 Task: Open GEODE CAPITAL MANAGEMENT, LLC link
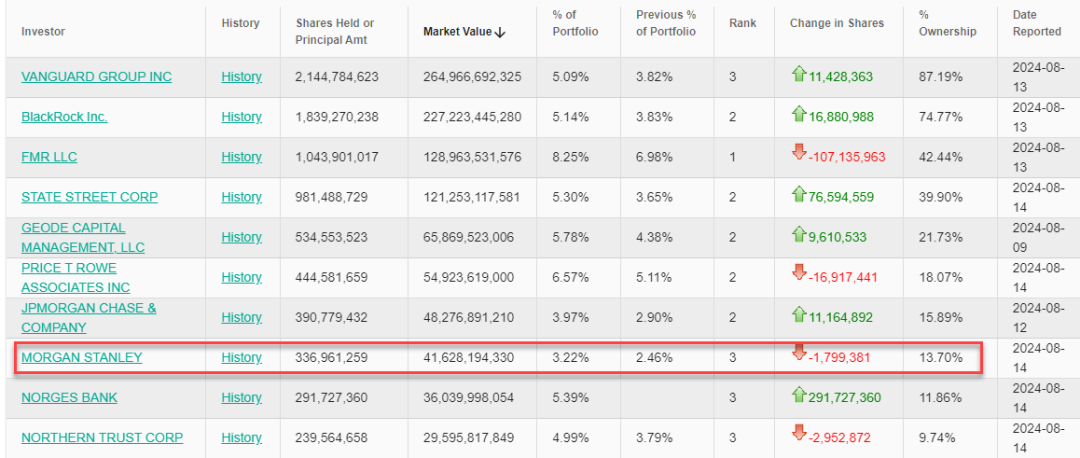tap(83, 238)
